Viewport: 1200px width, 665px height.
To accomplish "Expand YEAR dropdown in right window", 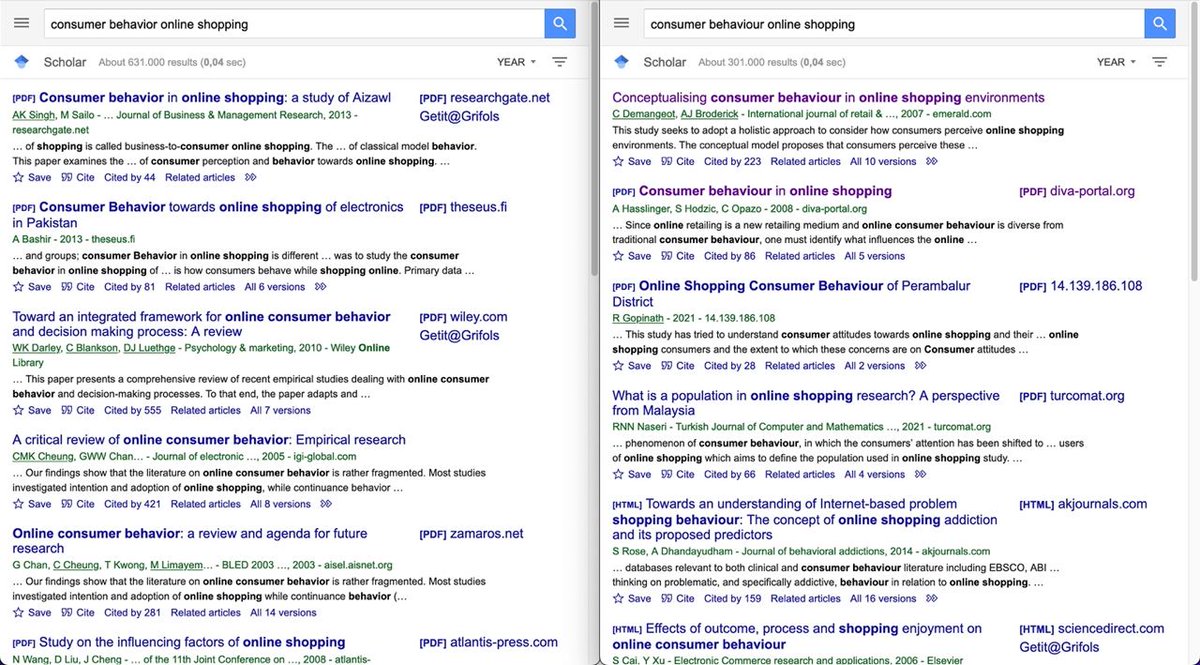I will (1116, 62).
